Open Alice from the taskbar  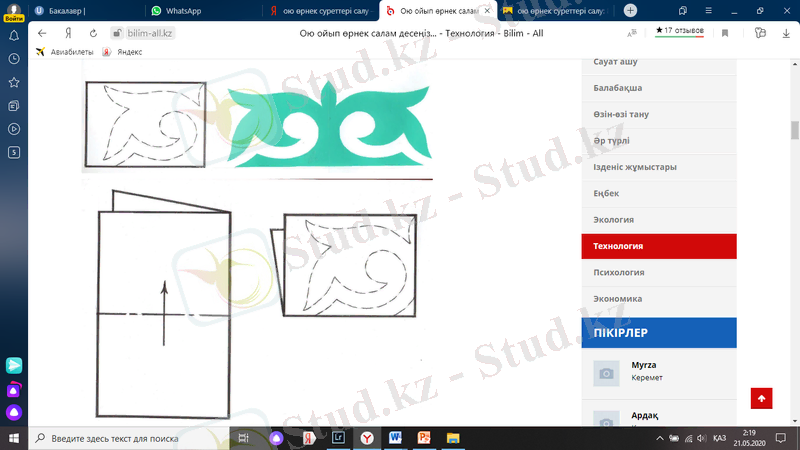click(x=276, y=438)
